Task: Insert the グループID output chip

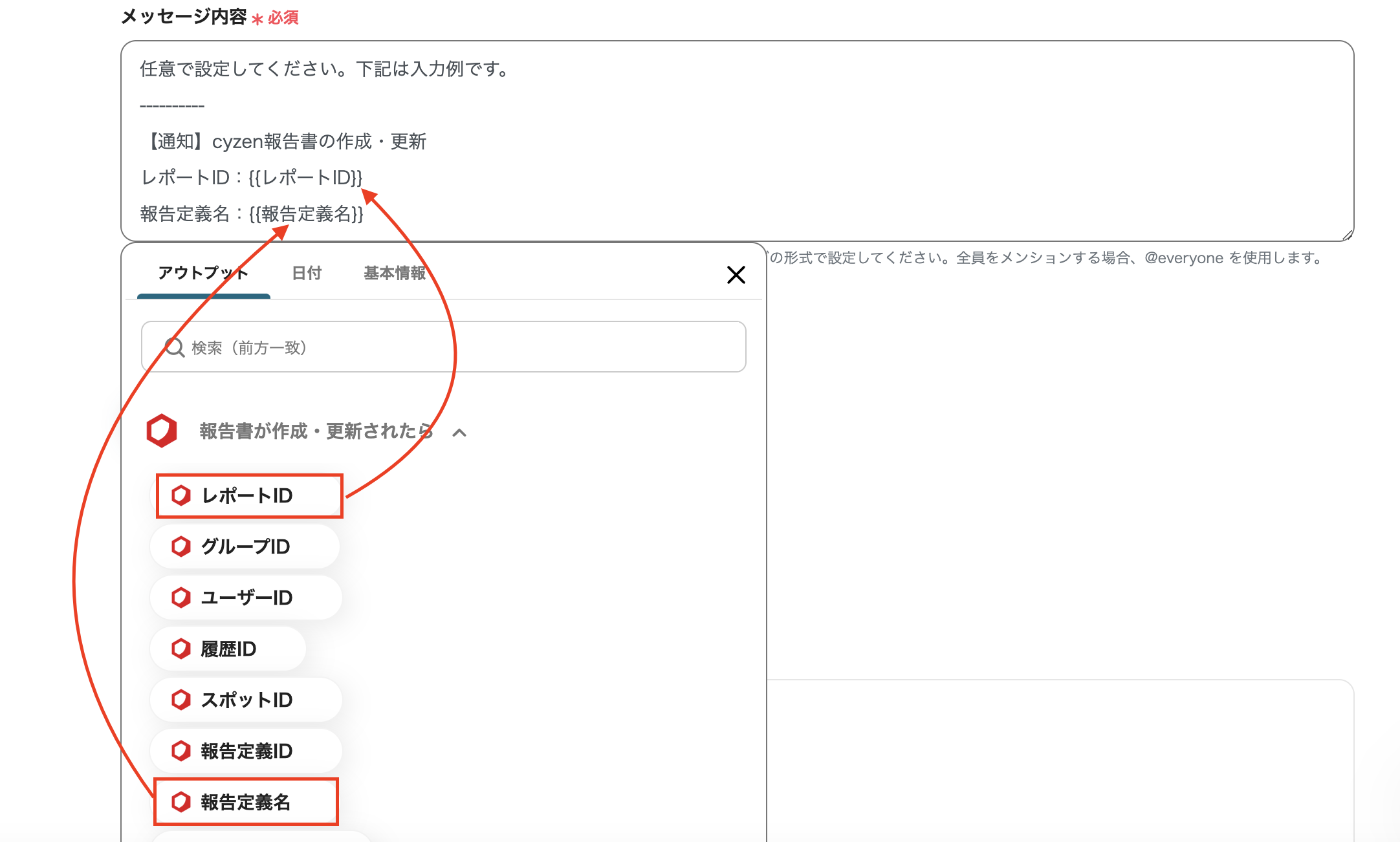Action: click(x=246, y=546)
